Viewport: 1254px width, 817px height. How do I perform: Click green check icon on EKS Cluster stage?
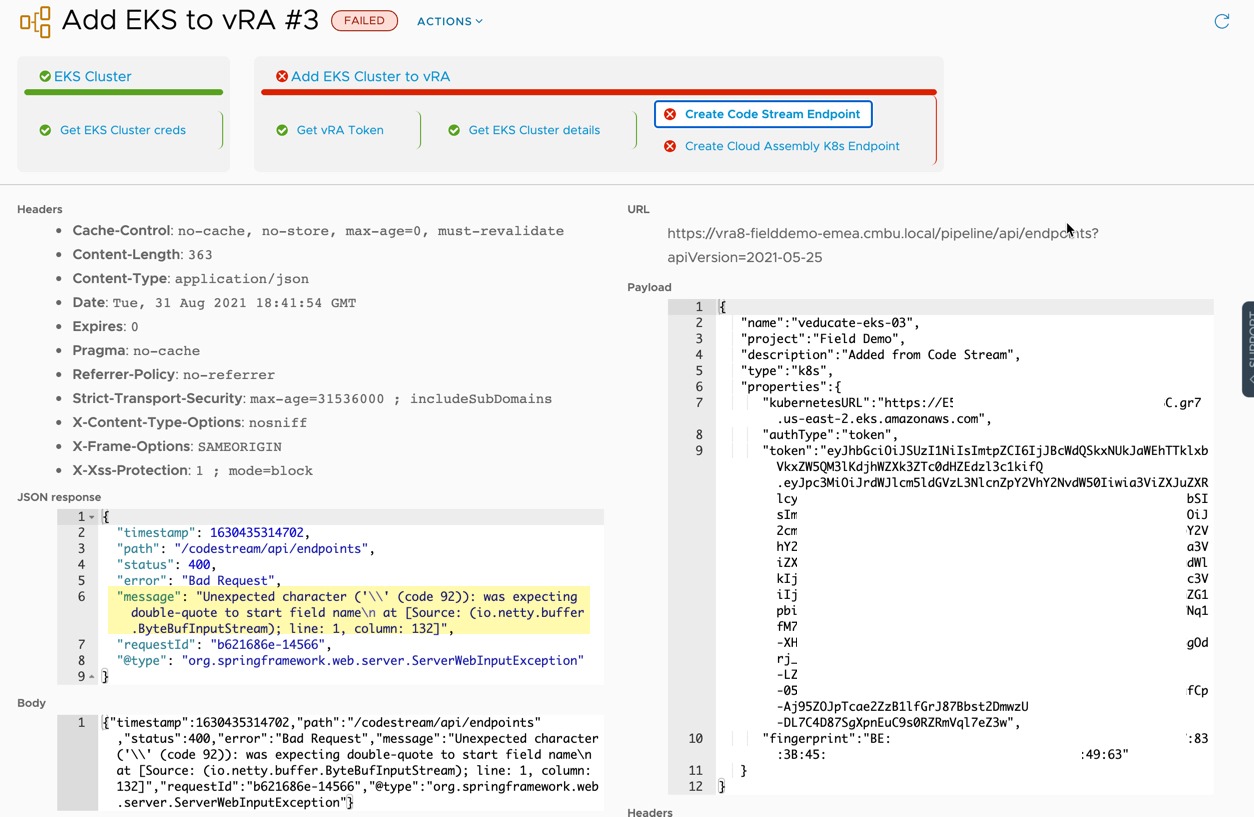(45, 76)
